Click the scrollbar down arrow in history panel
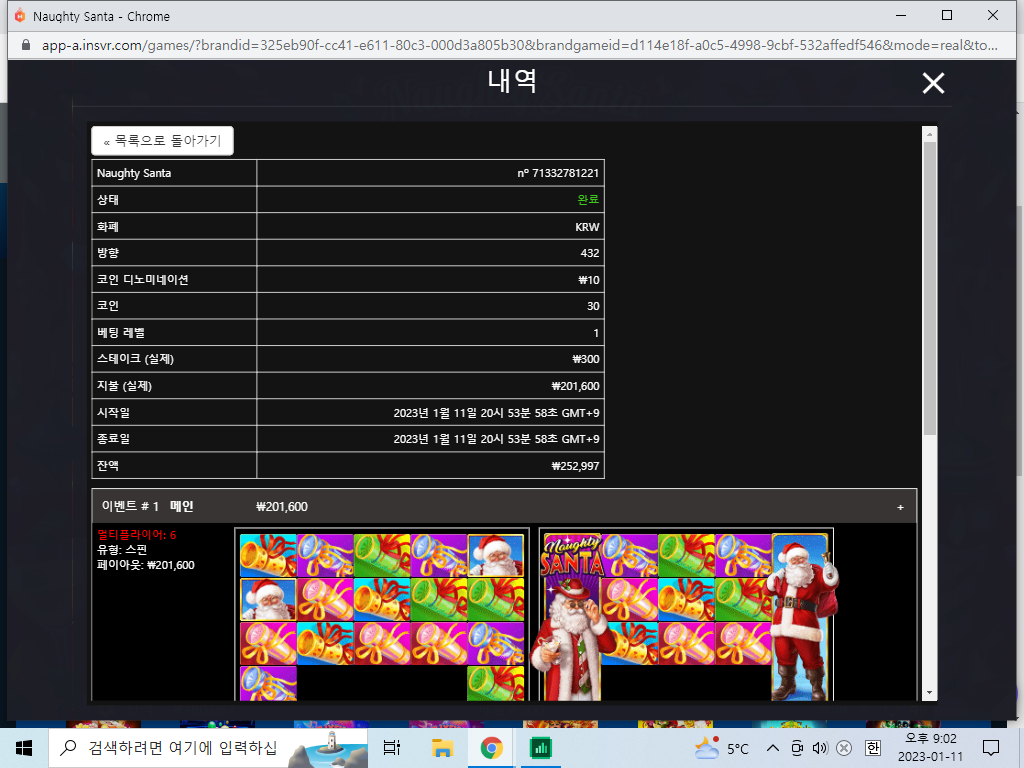 tap(930, 694)
